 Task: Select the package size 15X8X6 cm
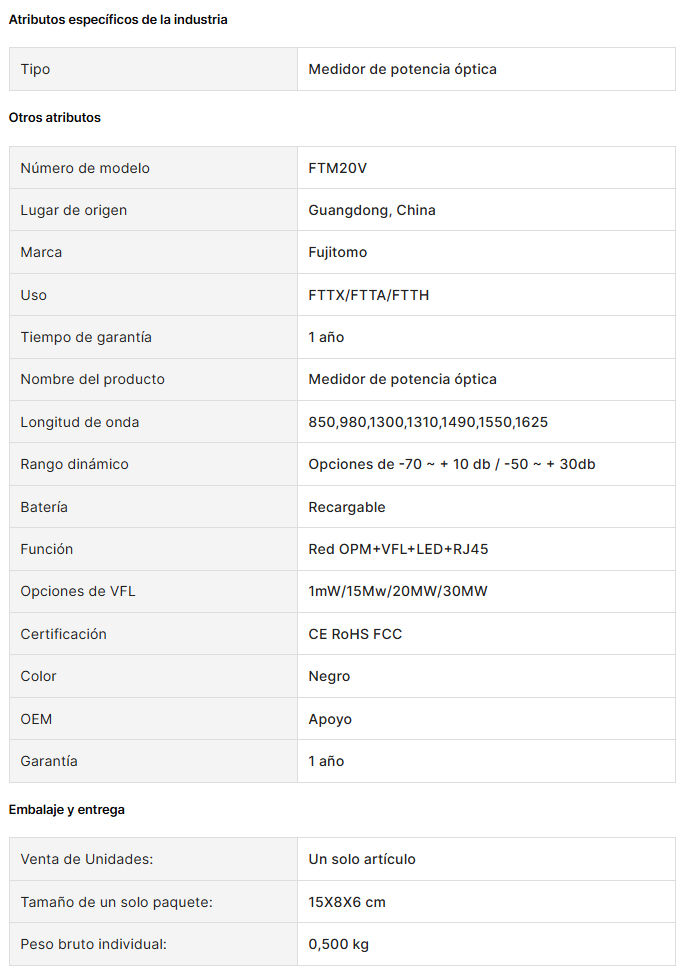tap(347, 902)
